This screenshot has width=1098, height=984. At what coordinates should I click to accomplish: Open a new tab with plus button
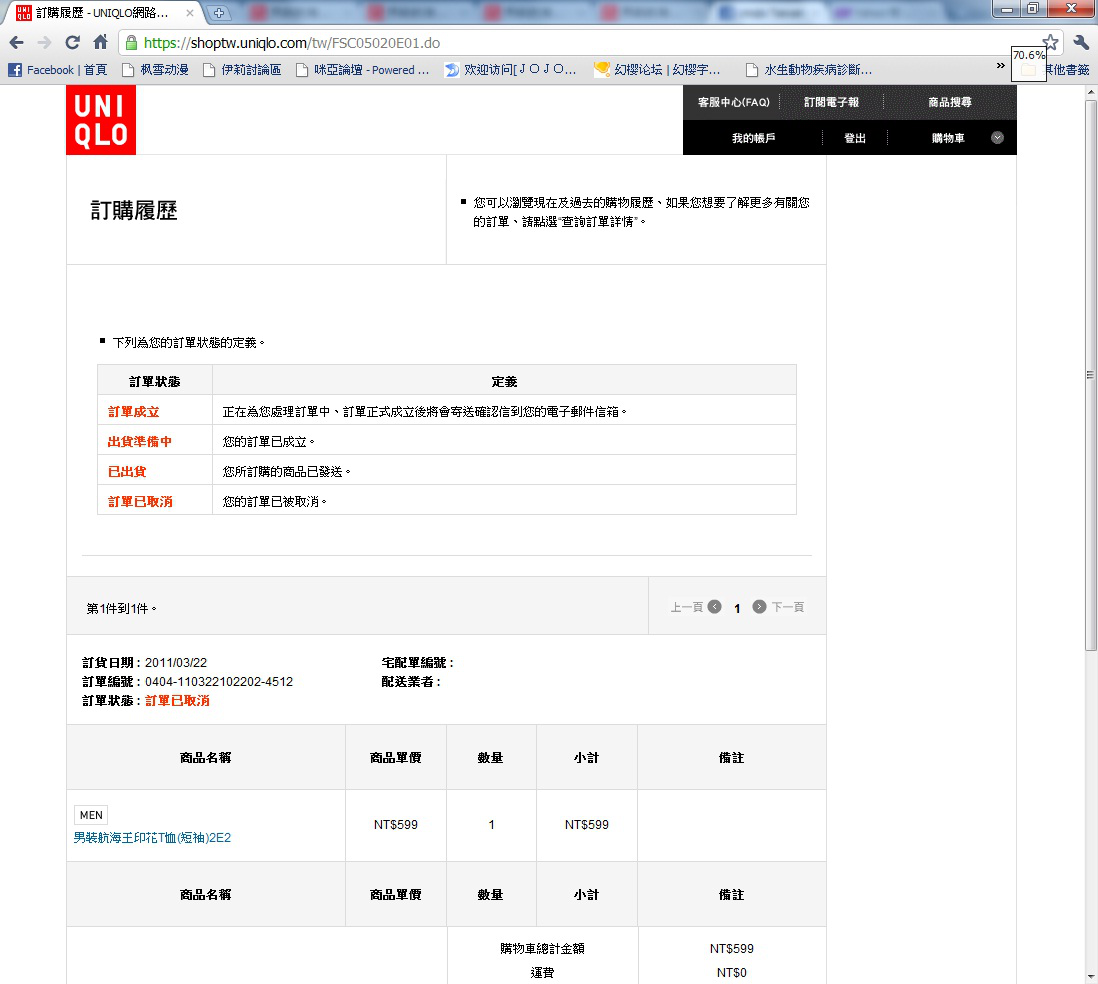220,13
